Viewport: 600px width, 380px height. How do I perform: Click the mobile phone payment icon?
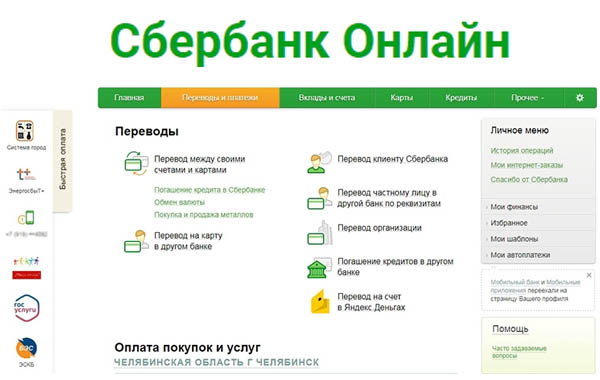tap(26, 217)
